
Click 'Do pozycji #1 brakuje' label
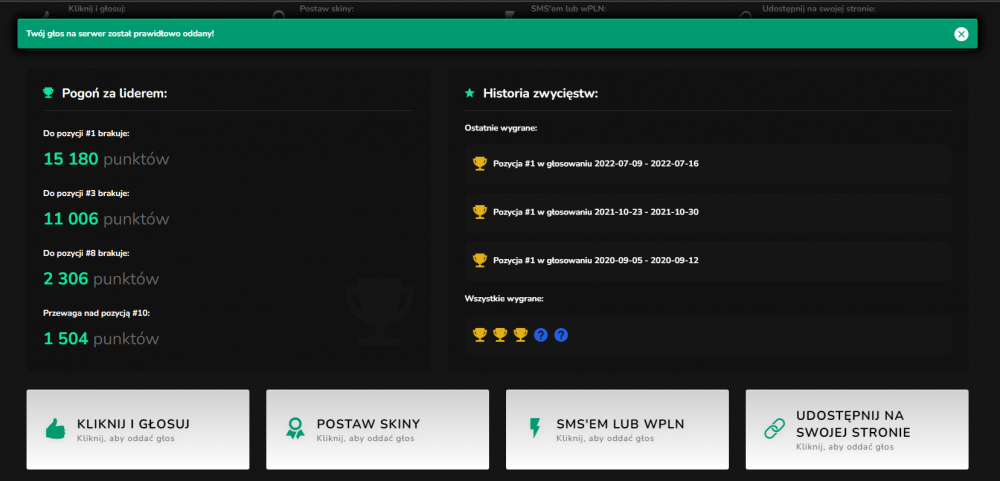(87, 133)
